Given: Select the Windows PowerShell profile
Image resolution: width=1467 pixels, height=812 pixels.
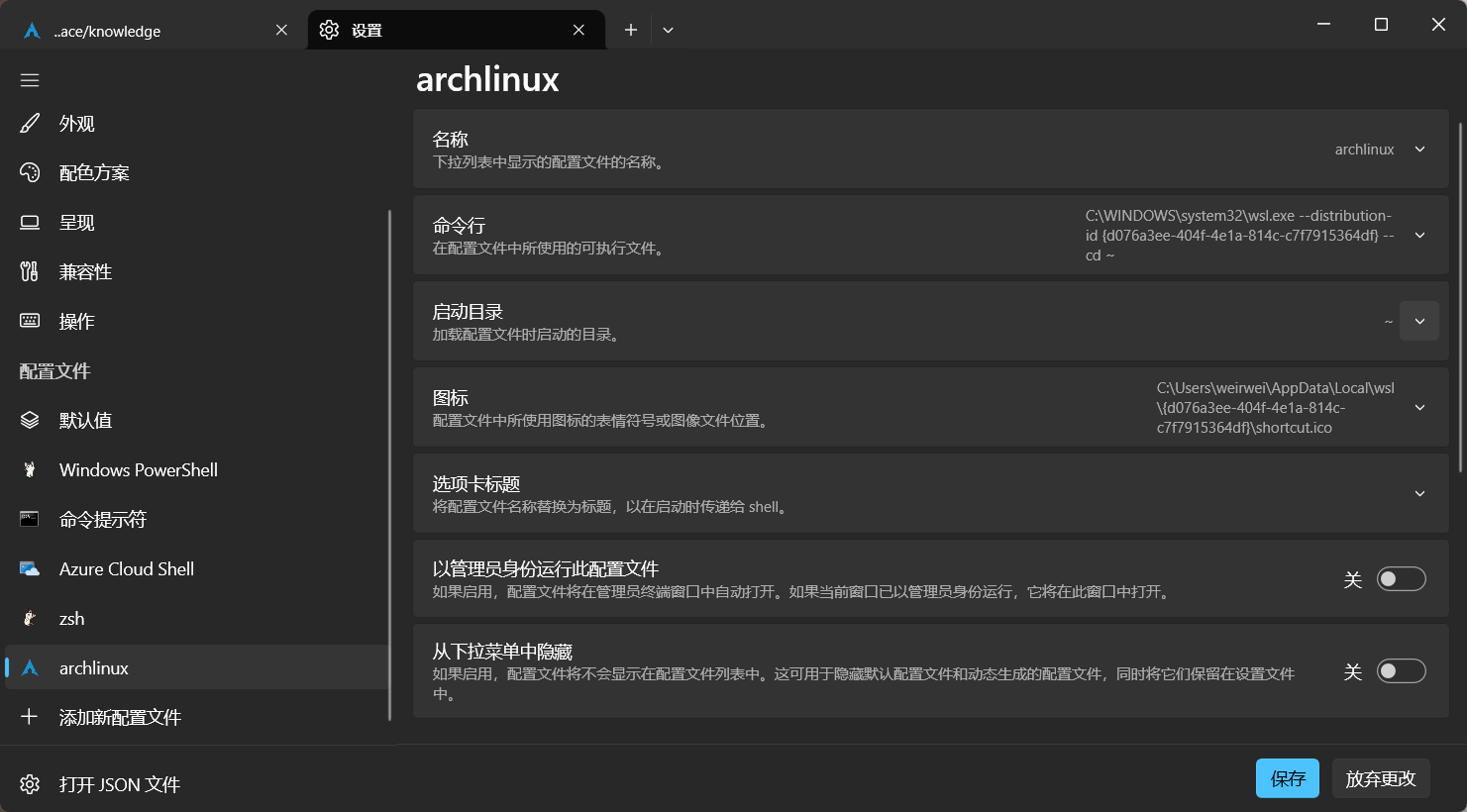Looking at the screenshot, I should click(138, 470).
